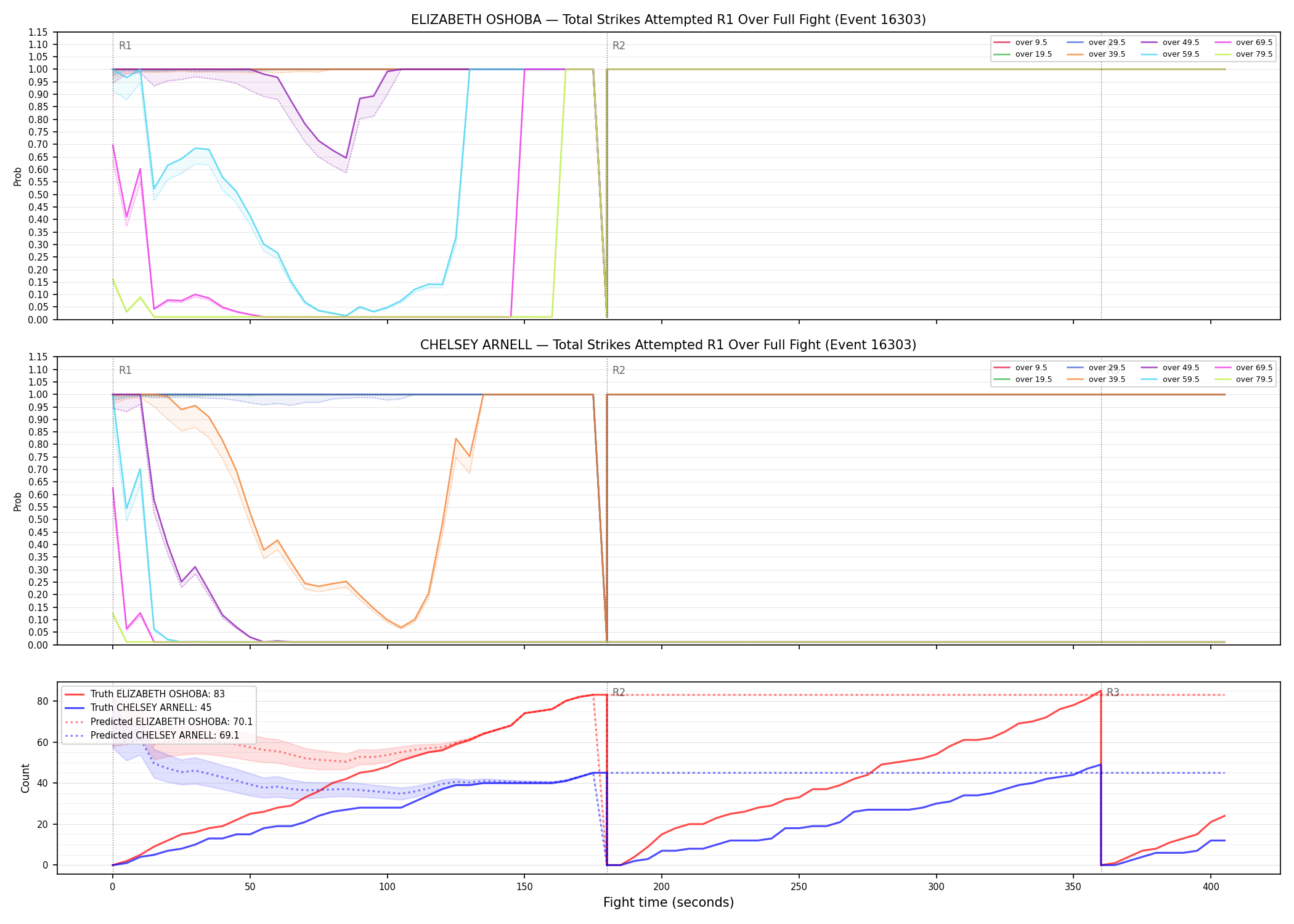Click the x-axis tick label 150
1294x924 pixels.
(x=524, y=887)
